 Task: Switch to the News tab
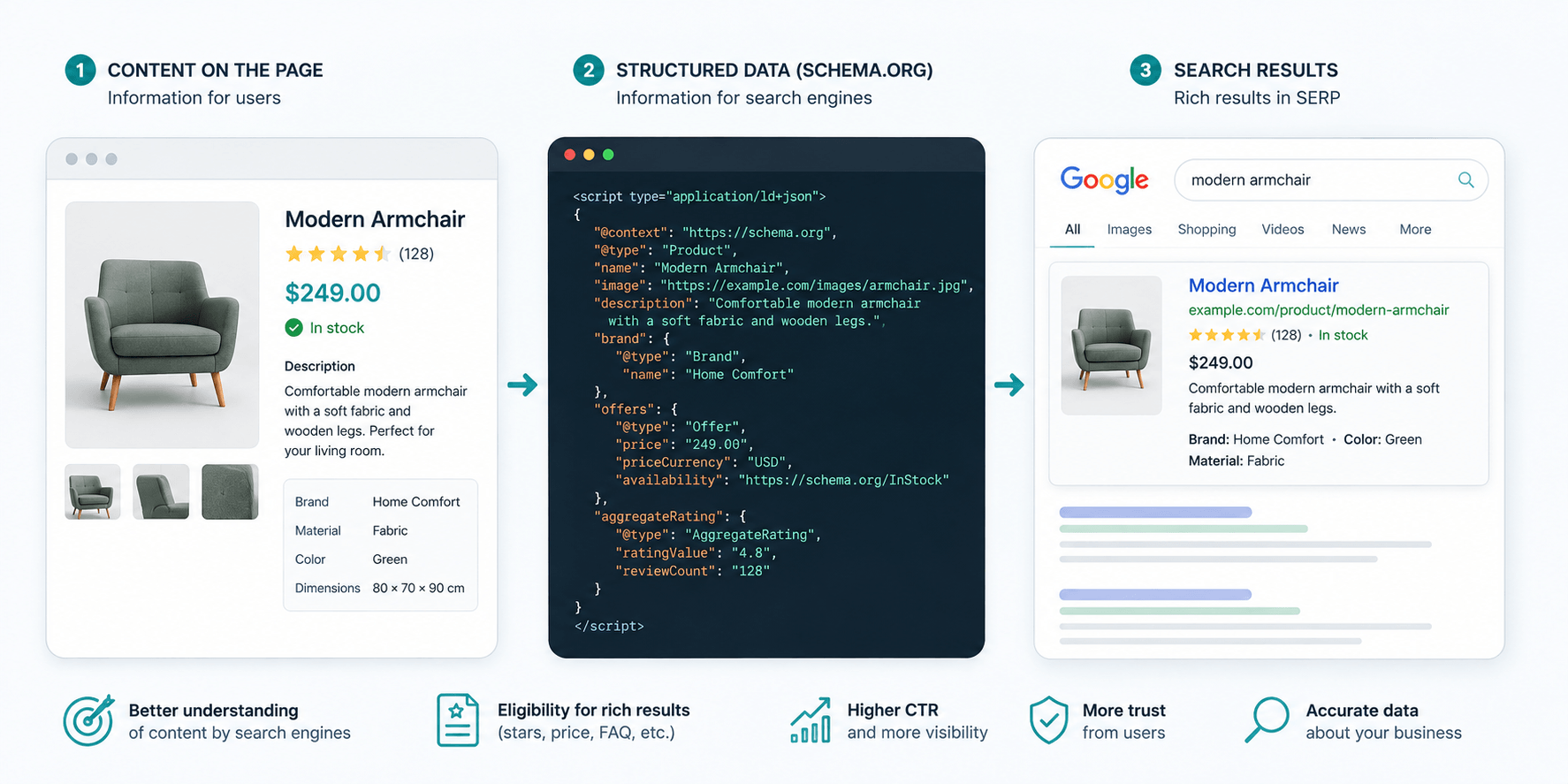(1349, 229)
